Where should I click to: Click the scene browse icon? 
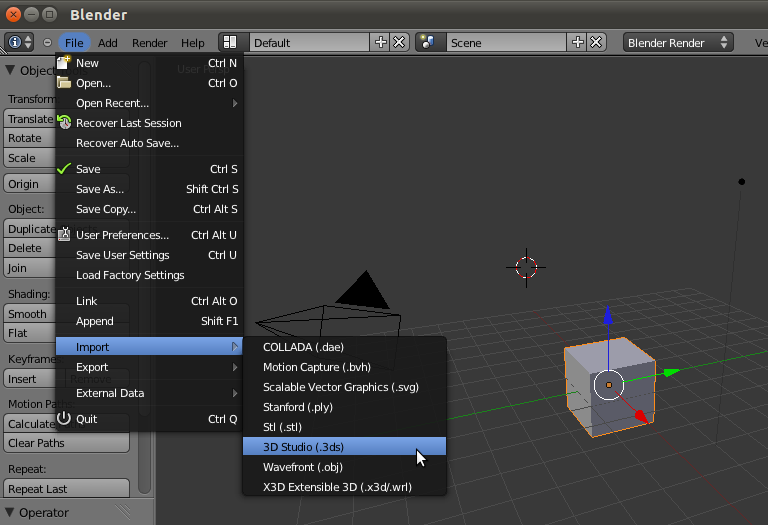tap(427, 43)
